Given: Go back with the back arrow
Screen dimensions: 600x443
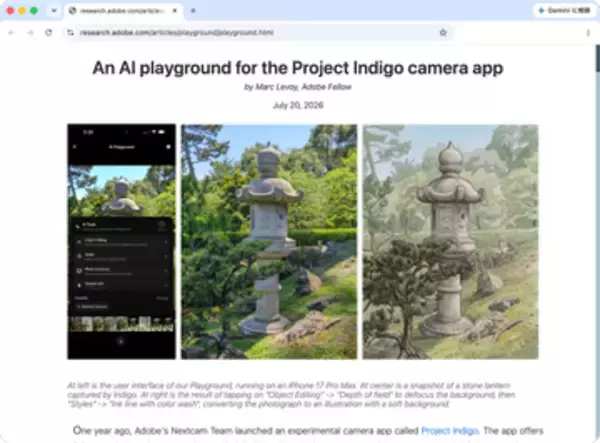Looking at the screenshot, I should (11, 33).
